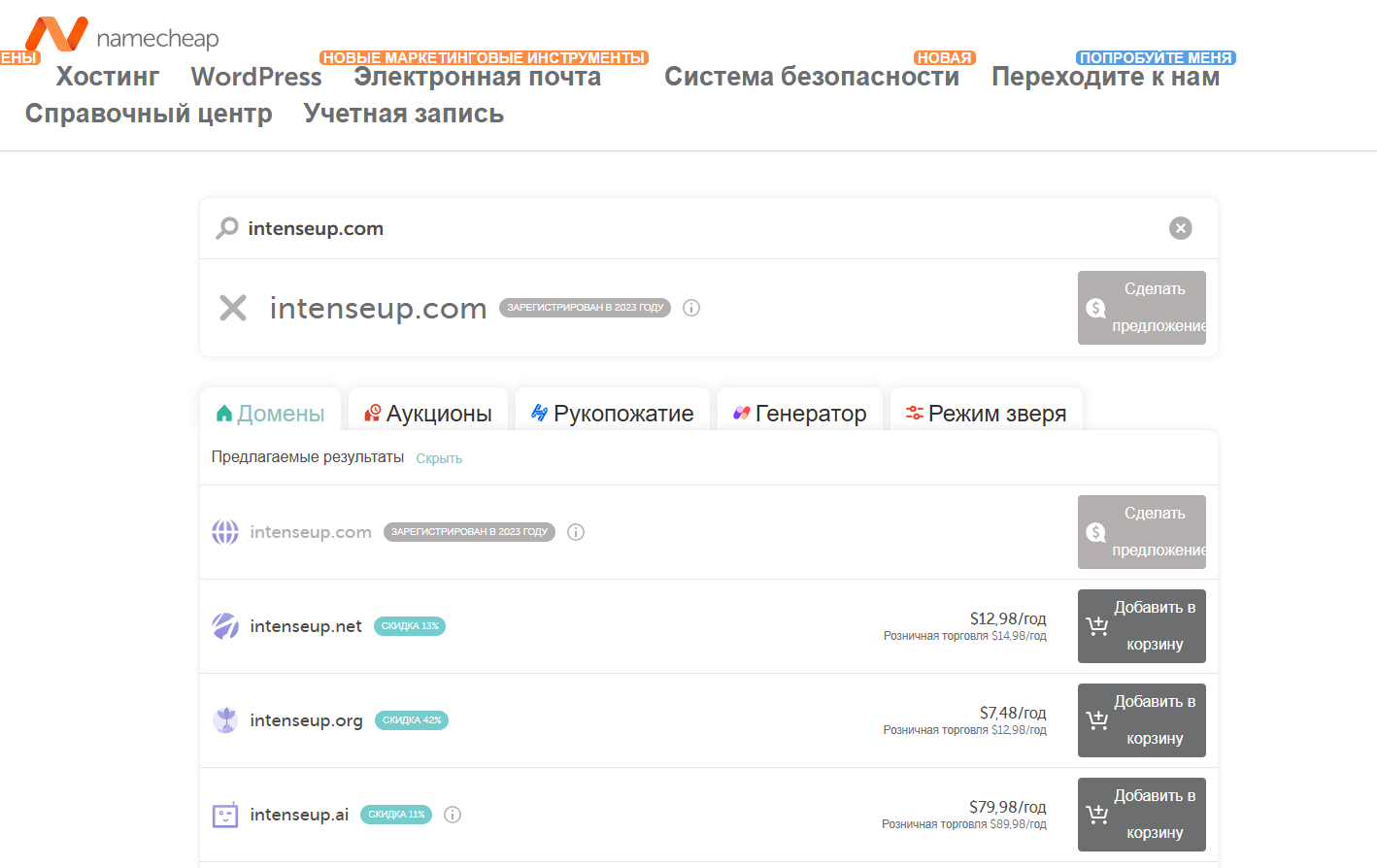1377x868 pixels.
Task: Click the НОВАЯ badge above Система безопасности
Action: click(945, 58)
